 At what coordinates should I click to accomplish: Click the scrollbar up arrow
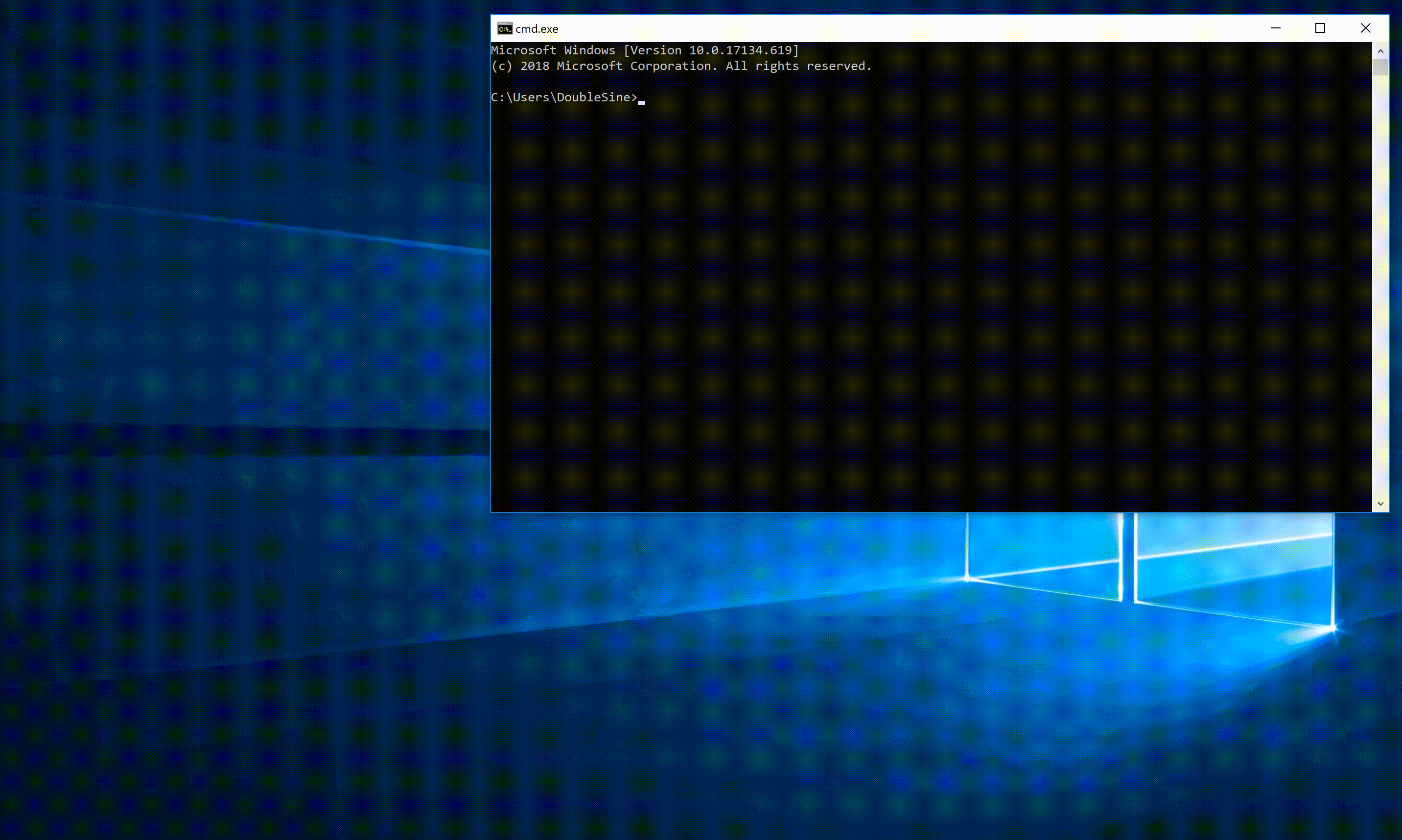pos(1380,51)
